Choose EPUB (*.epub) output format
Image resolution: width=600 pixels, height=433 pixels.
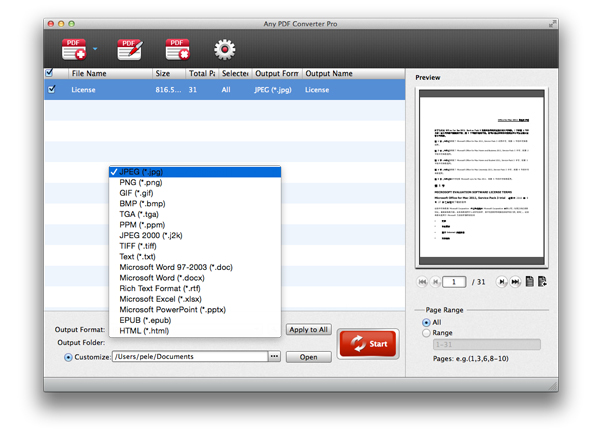[195, 320]
